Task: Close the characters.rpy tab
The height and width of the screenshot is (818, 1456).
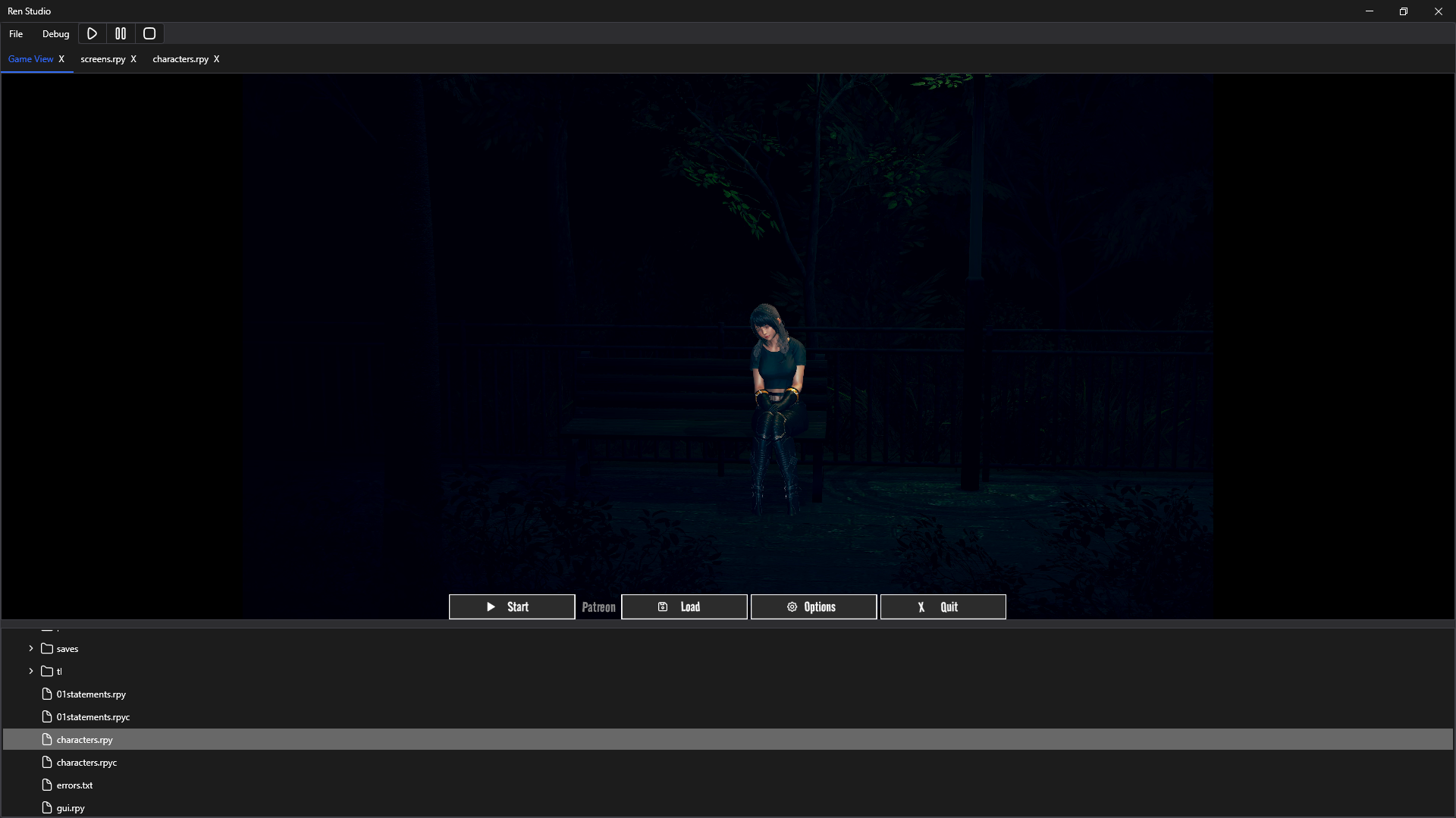Action: coord(216,59)
